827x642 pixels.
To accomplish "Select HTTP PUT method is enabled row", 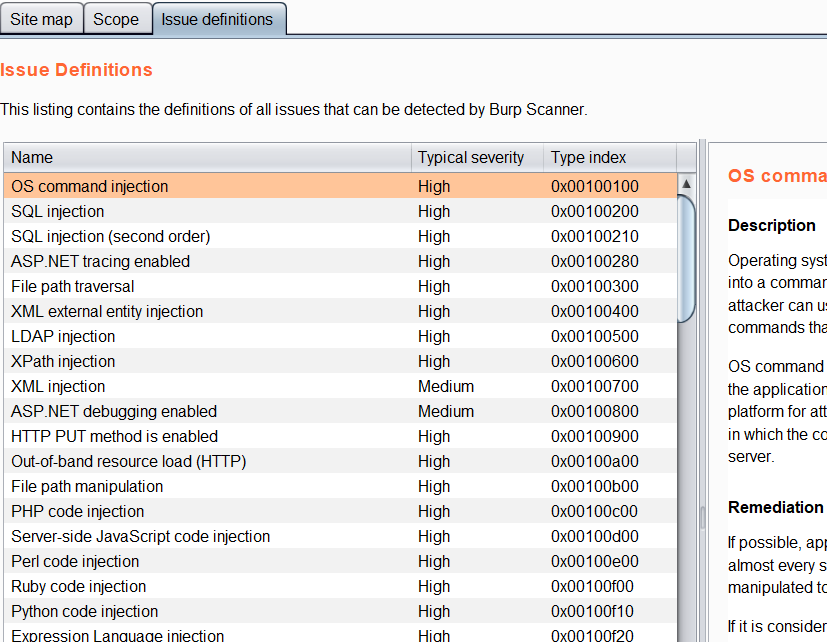I will [340, 436].
